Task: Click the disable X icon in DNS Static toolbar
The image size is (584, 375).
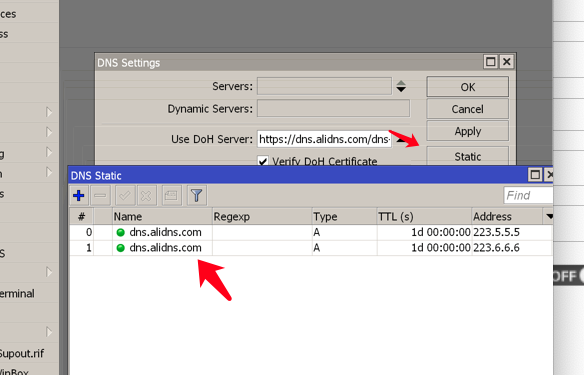Action: point(146,196)
